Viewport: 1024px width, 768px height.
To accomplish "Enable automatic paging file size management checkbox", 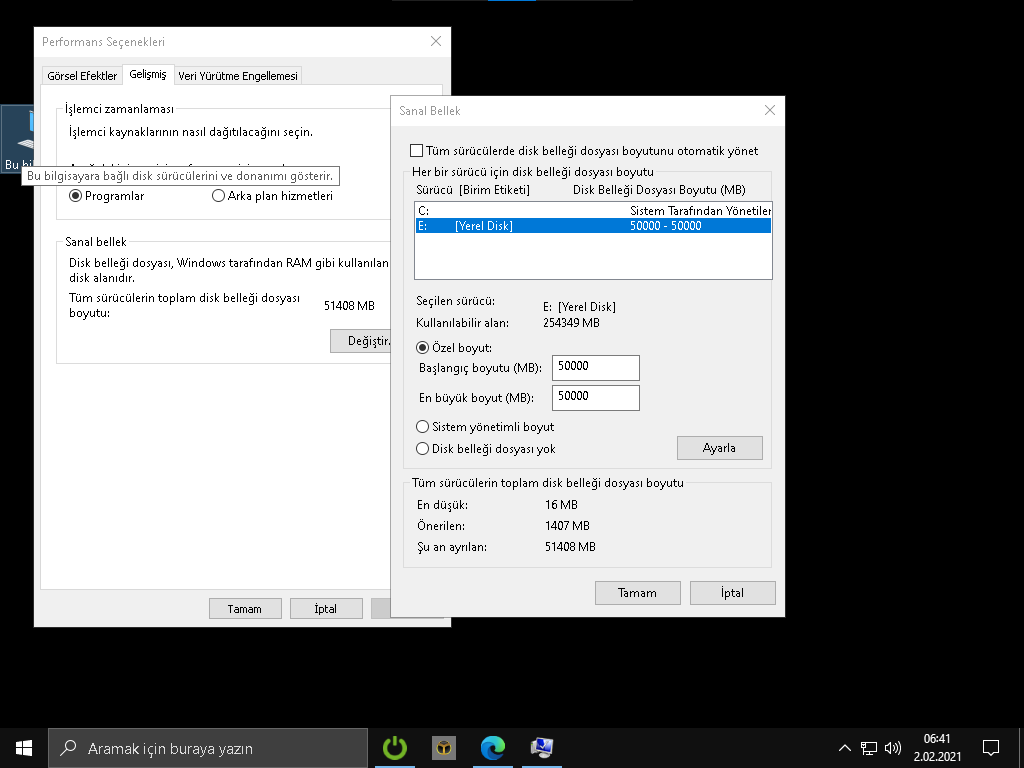I will pyautogui.click(x=417, y=149).
